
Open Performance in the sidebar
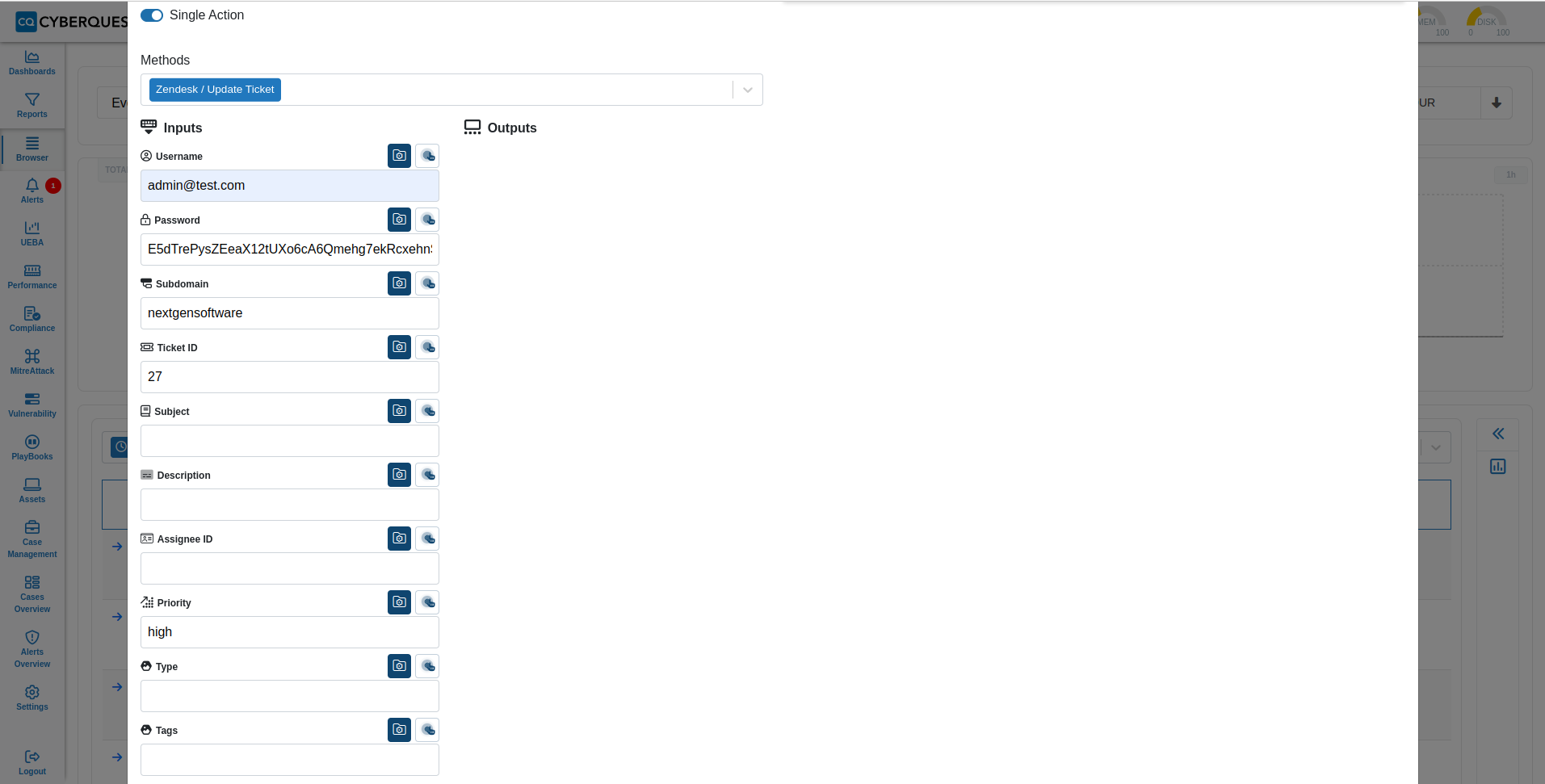(32, 277)
